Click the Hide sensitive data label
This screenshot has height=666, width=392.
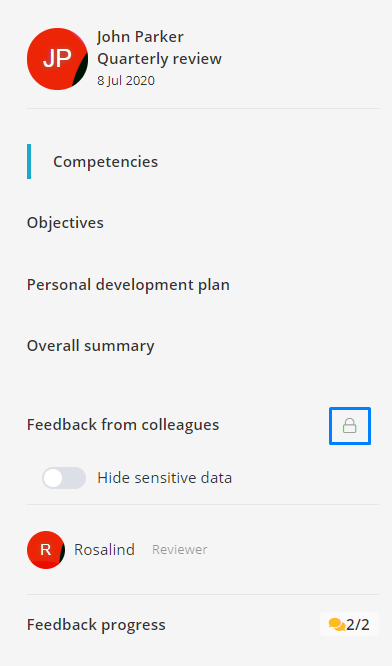[164, 478]
